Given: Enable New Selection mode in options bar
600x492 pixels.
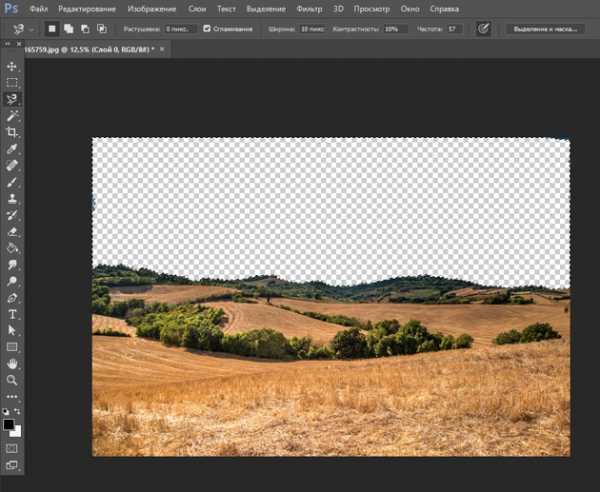Looking at the screenshot, I should tap(52, 29).
